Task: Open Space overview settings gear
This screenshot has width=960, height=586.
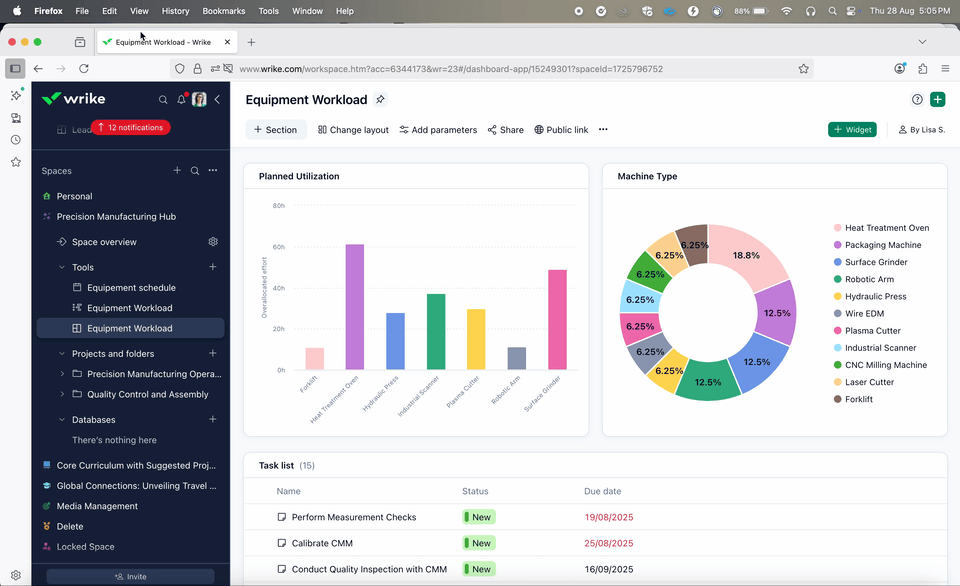Action: coord(213,242)
